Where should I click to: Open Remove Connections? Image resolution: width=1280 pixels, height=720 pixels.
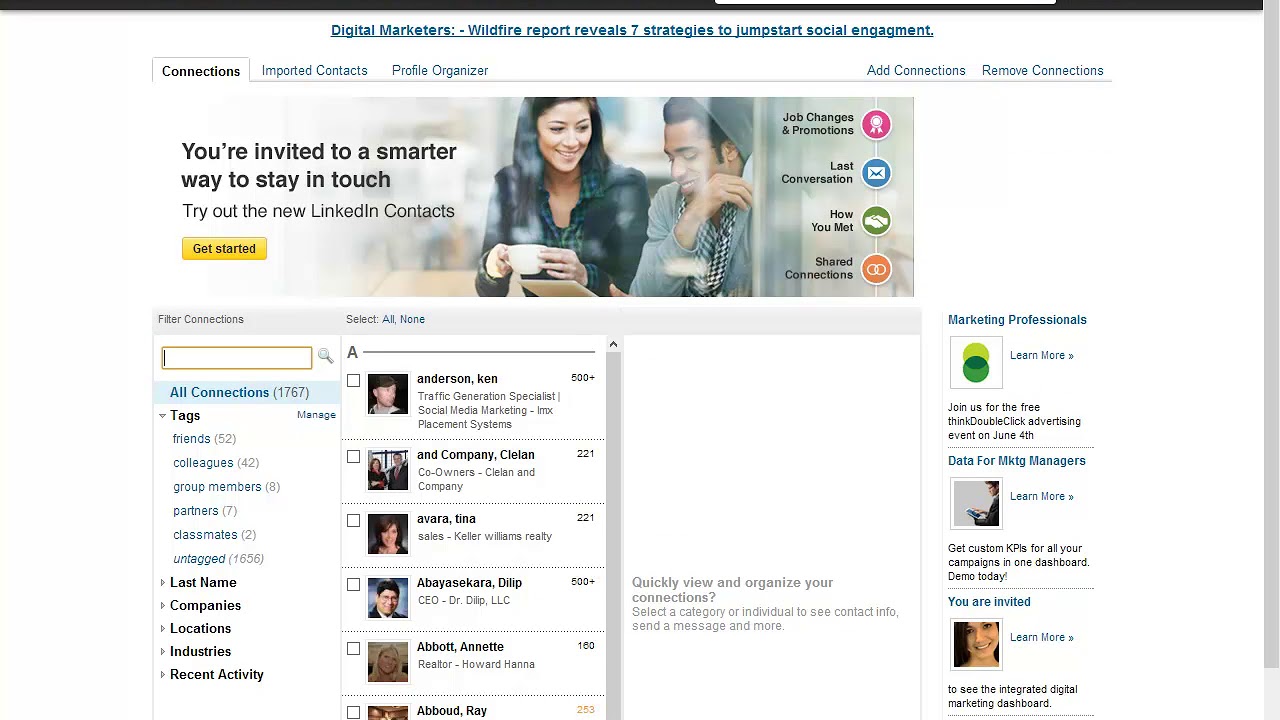coord(1043,70)
